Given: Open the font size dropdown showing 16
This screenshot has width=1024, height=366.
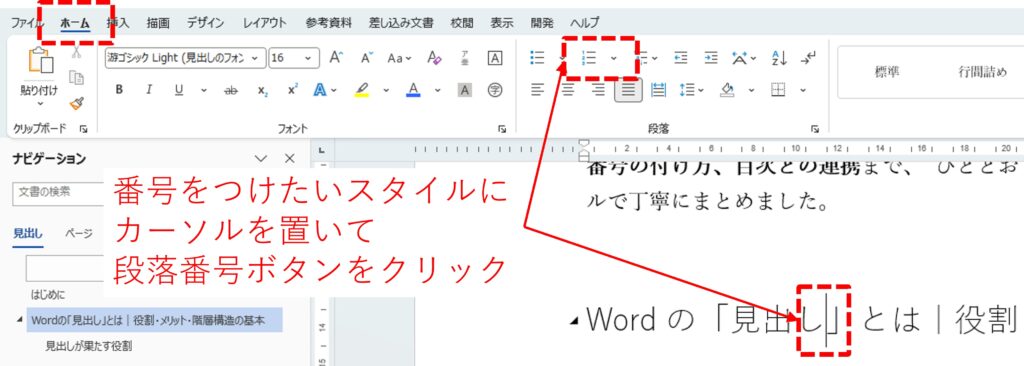Looking at the screenshot, I should coord(308,58).
